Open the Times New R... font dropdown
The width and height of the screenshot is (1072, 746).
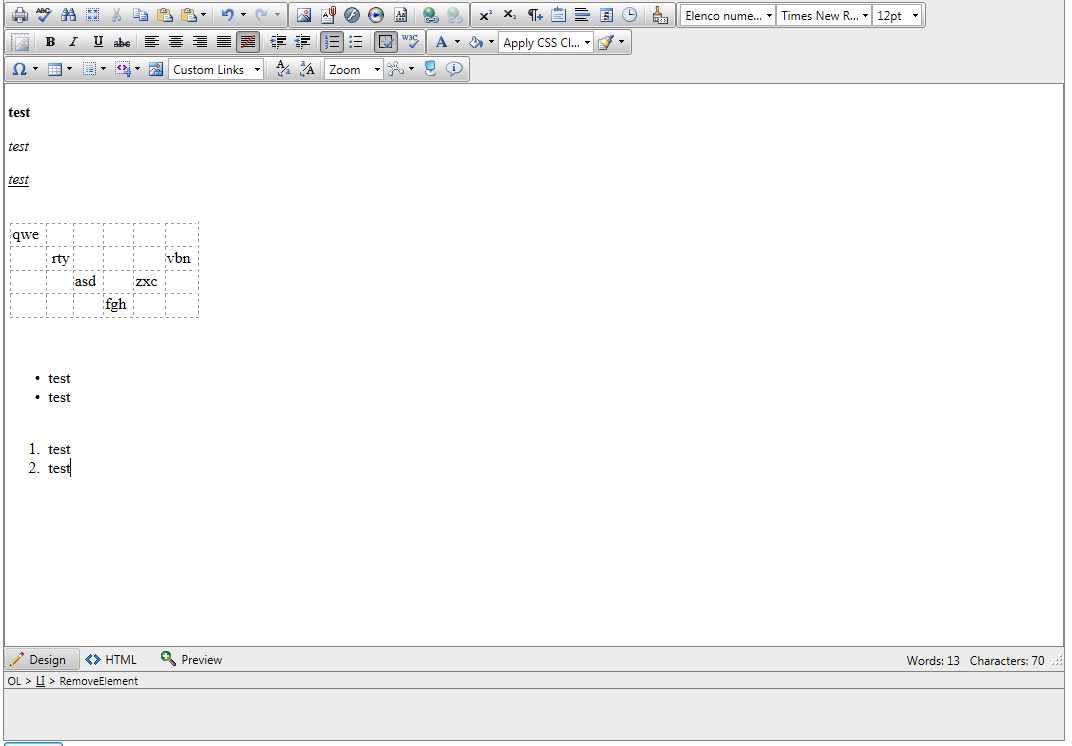click(x=824, y=15)
